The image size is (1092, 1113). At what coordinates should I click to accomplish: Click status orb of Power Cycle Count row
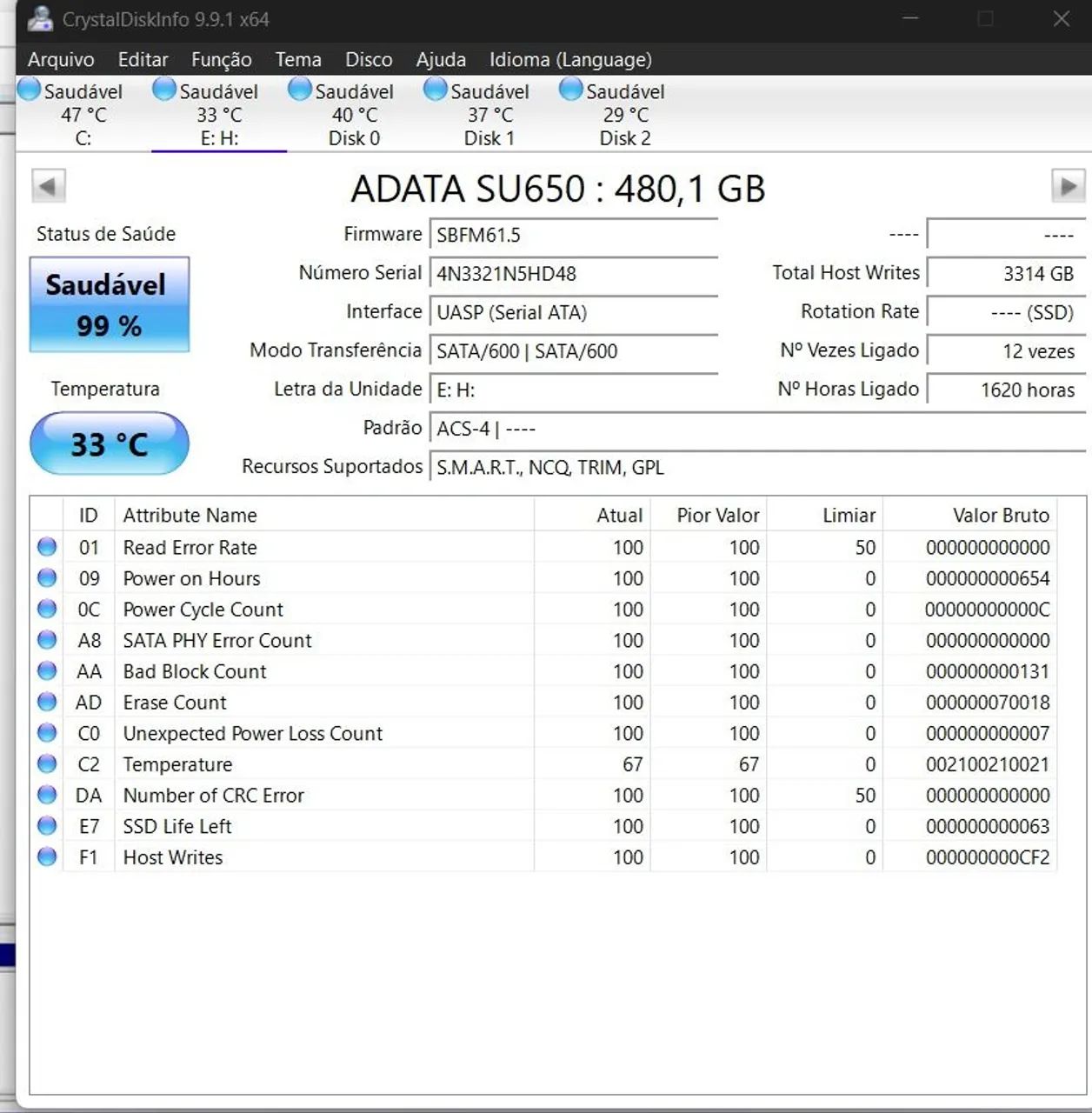pos(47,609)
